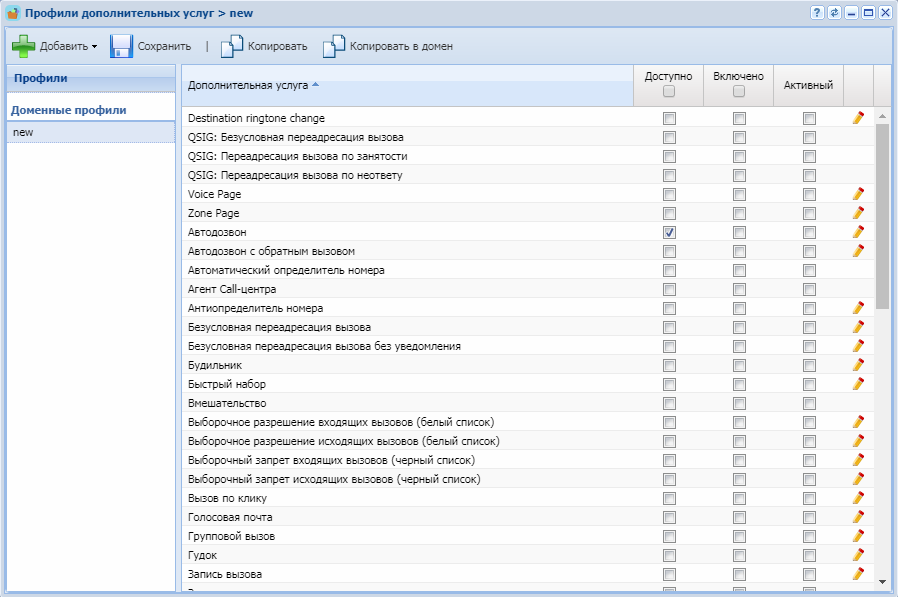Click pencil icon for Будильник row
This screenshot has width=898, height=597.
pos(858,365)
